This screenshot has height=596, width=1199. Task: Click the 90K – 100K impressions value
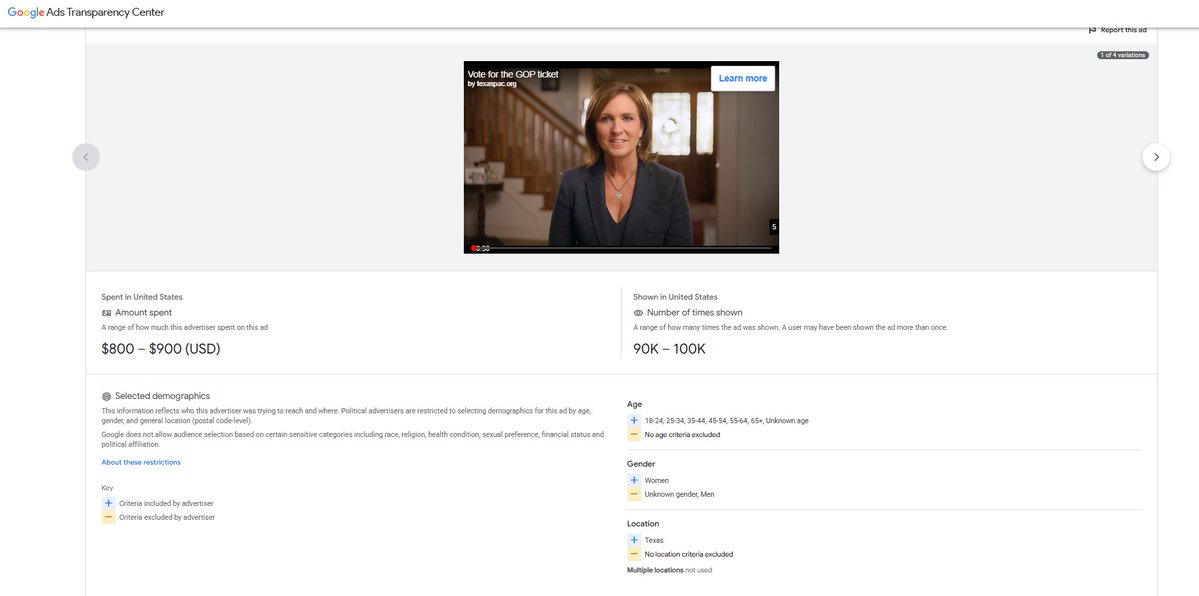point(669,349)
